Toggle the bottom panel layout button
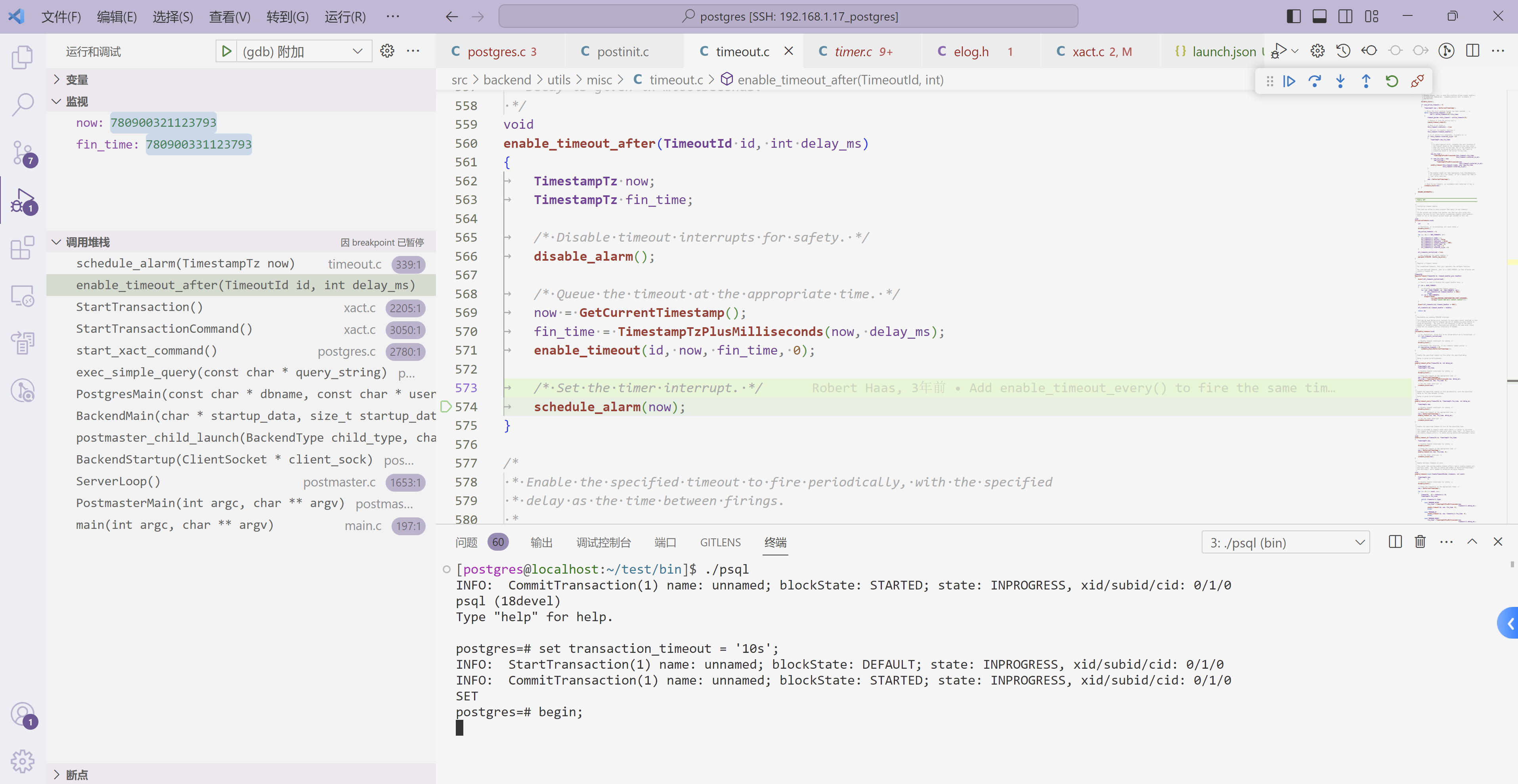The width and height of the screenshot is (1518, 784). click(x=1319, y=17)
